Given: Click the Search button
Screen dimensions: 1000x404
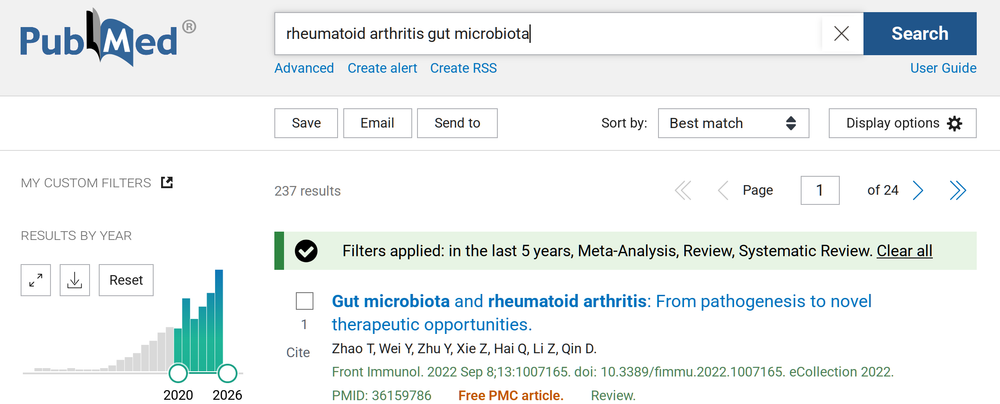Looking at the screenshot, I should tap(919, 34).
